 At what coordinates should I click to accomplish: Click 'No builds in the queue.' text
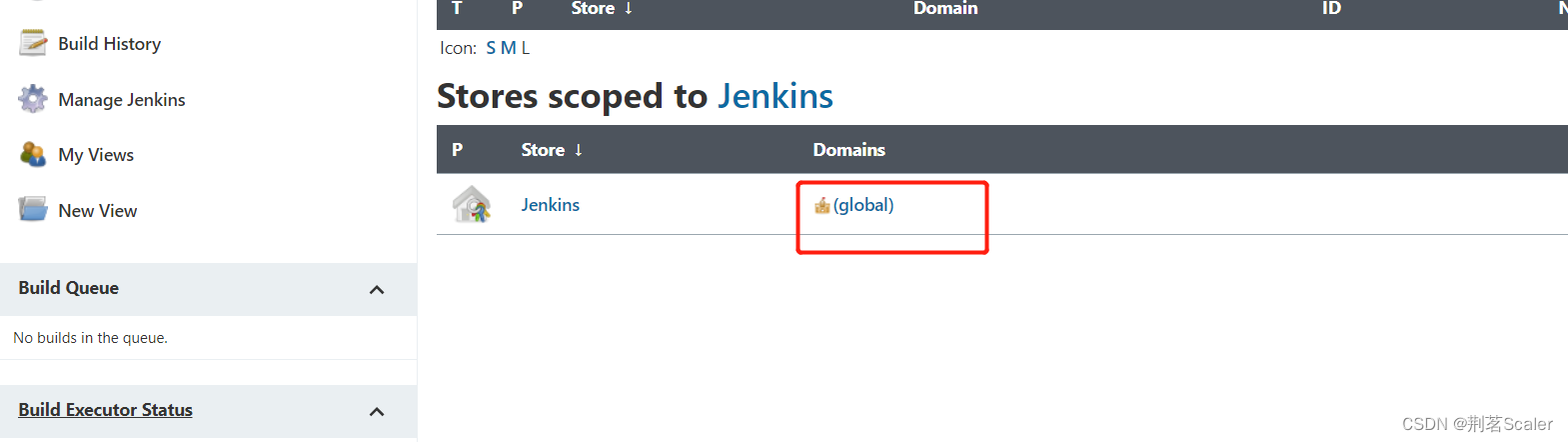point(91,338)
